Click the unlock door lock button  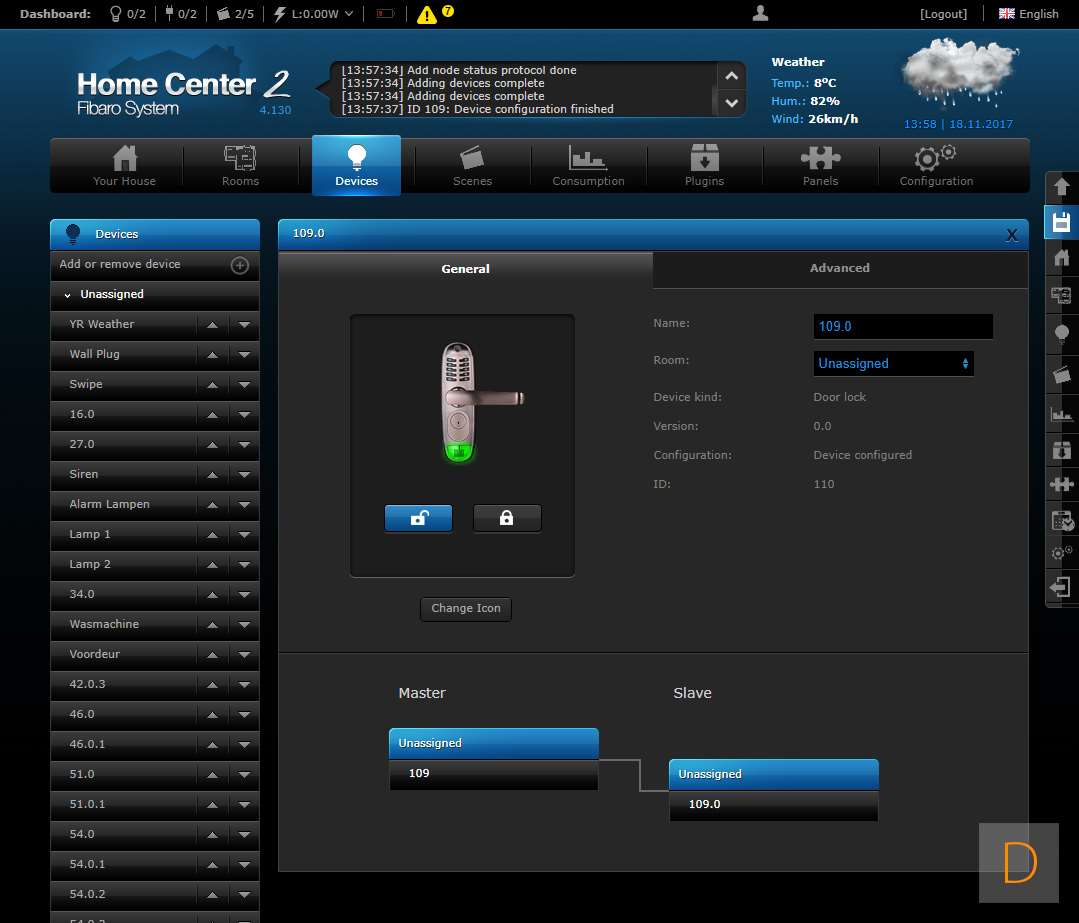coord(418,518)
